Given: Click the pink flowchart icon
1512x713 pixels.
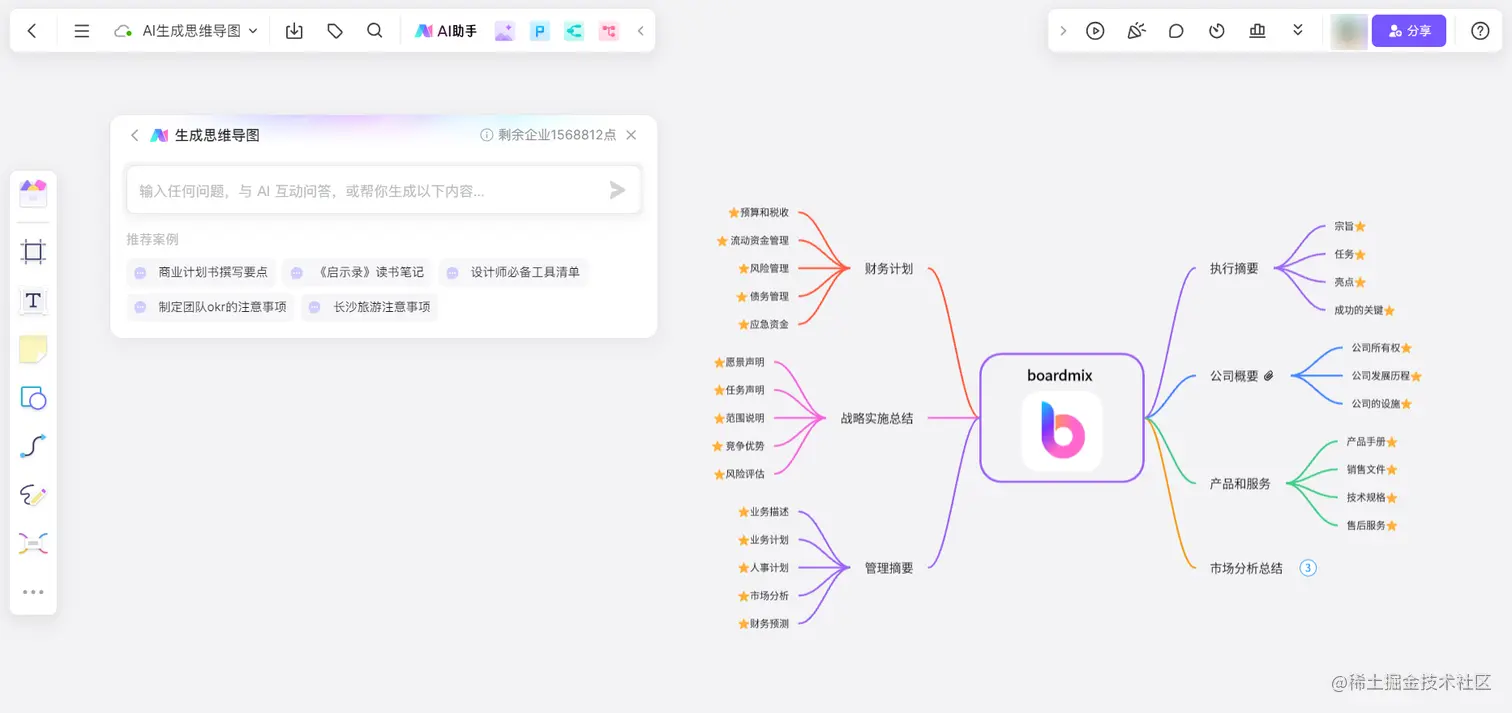Looking at the screenshot, I should click(609, 31).
